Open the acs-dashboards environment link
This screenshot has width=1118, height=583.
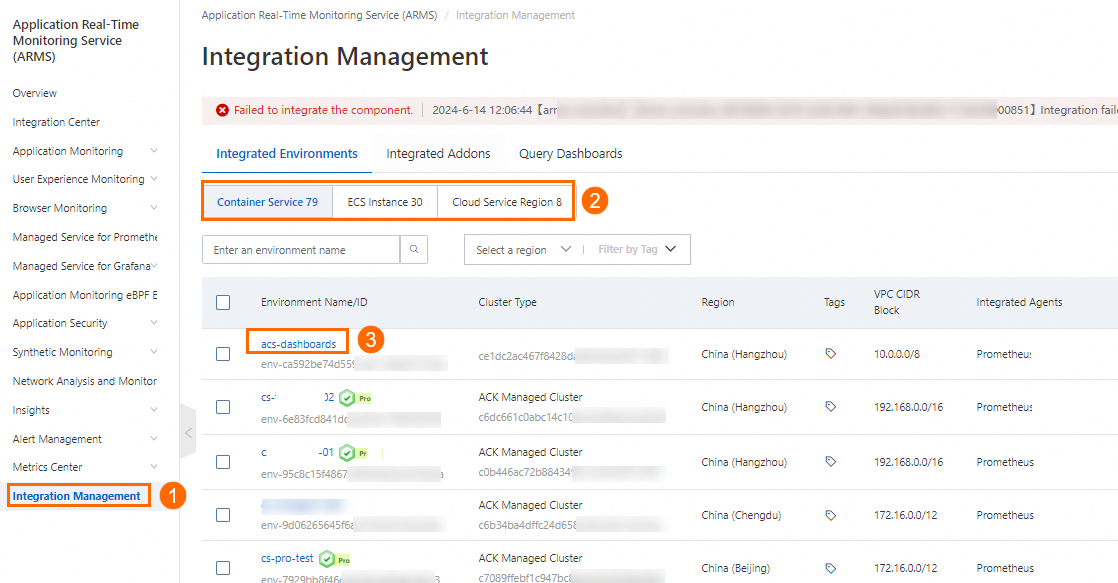coord(298,344)
